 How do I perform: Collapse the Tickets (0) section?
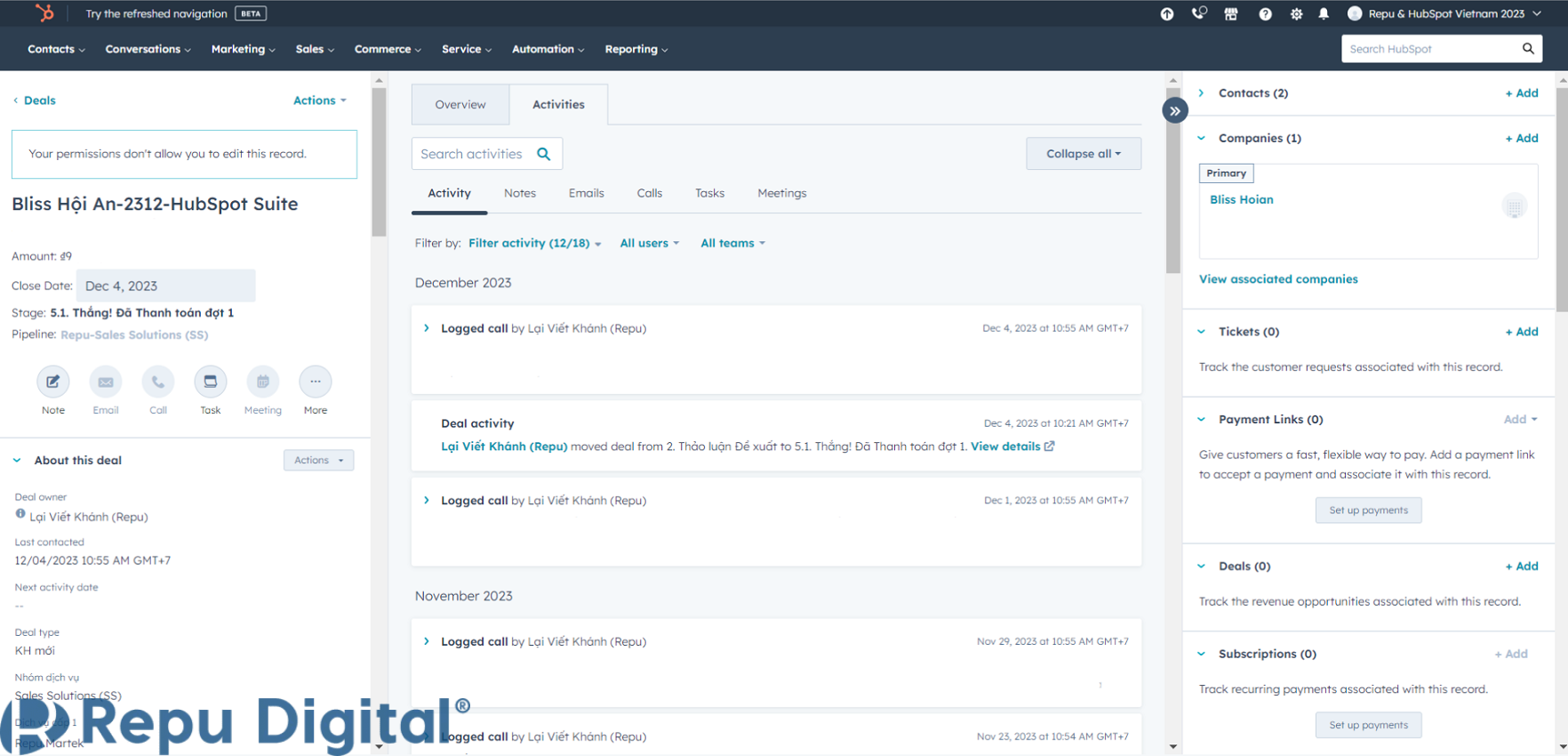1202,332
